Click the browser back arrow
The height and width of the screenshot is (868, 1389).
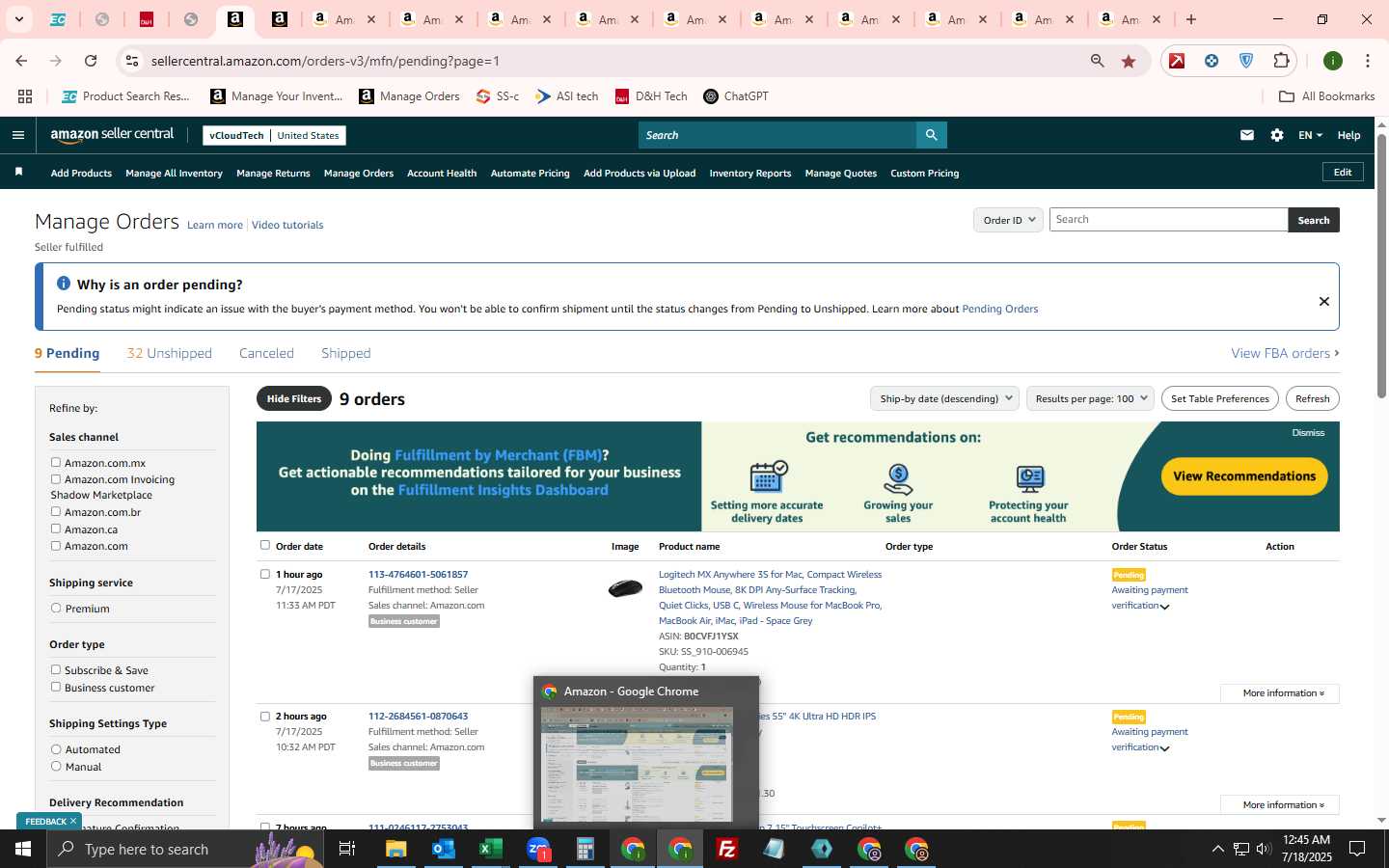(21, 61)
